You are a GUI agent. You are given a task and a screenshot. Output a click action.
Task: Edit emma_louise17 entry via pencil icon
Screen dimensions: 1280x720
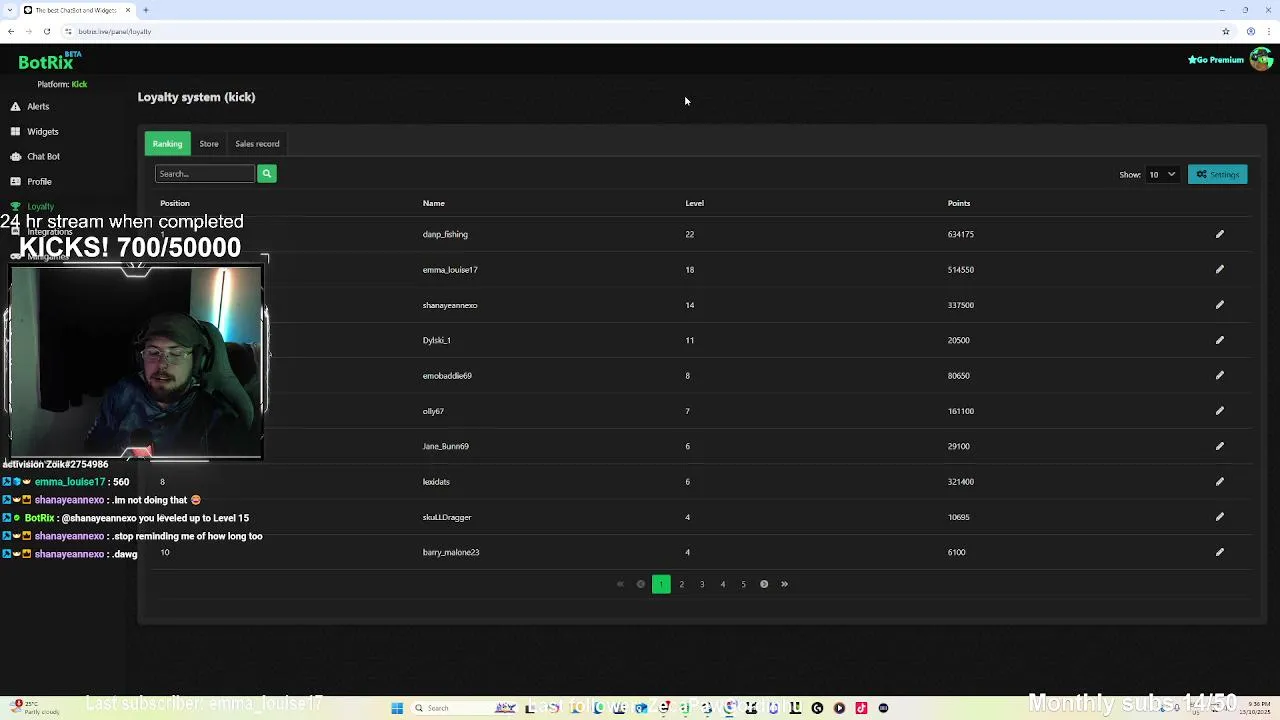(x=1219, y=269)
